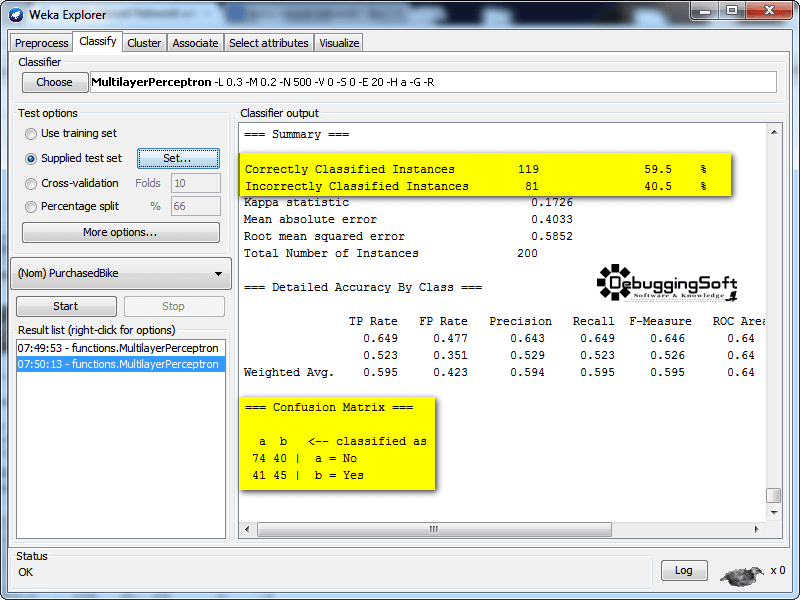The height and width of the screenshot is (600, 800).
Task: Click the Total Number of Instances line
Action: (x=391, y=254)
